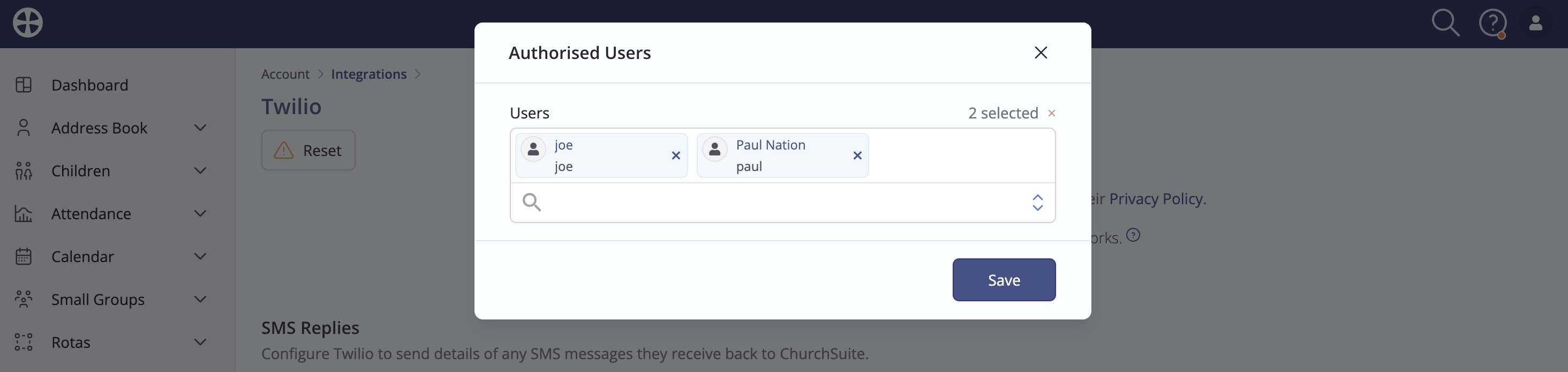1568x372 pixels.
Task: Open the users list dropdown arrows
Action: click(1037, 203)
